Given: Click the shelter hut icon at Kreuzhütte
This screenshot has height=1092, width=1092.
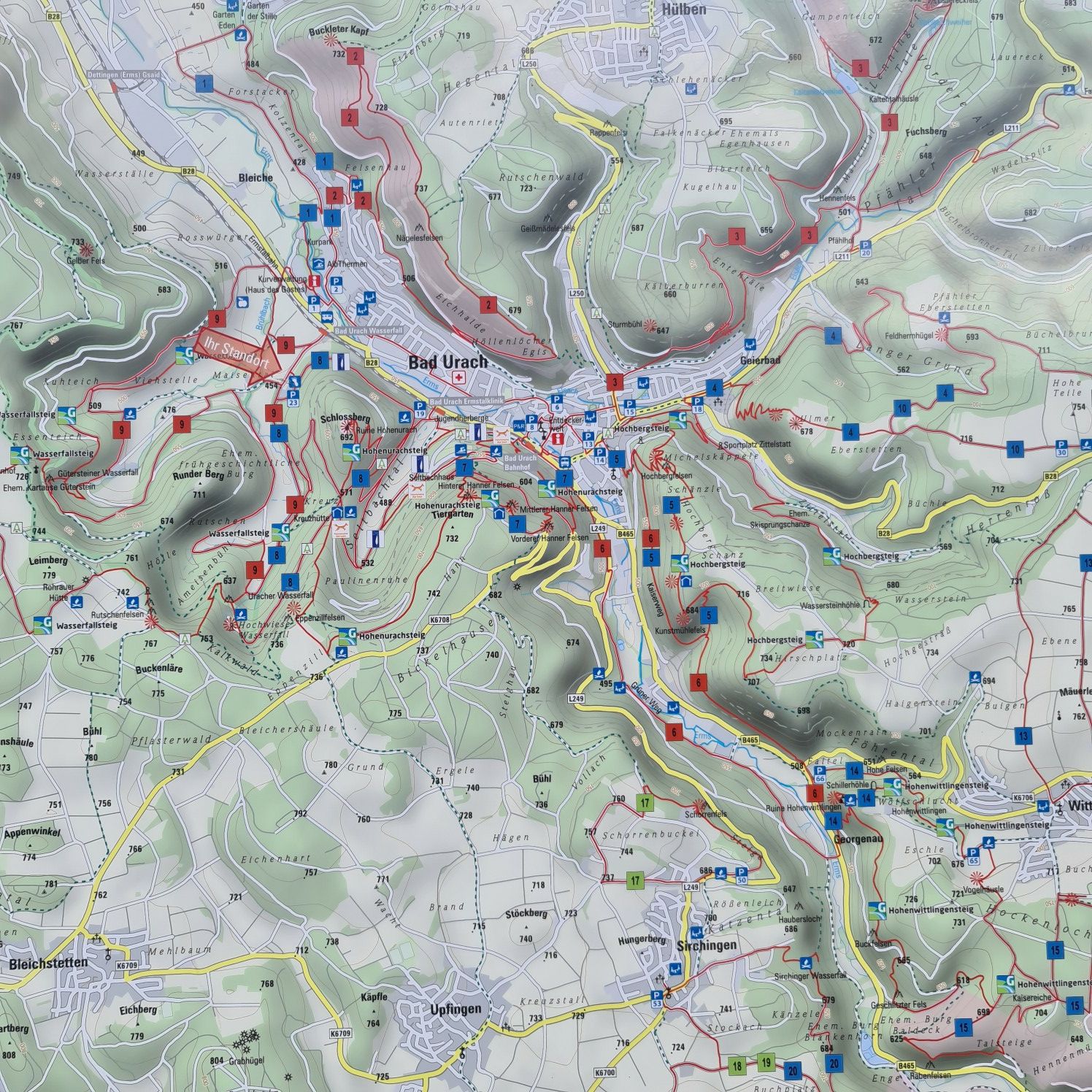Looking at the screenshot, I should (338, 513).
